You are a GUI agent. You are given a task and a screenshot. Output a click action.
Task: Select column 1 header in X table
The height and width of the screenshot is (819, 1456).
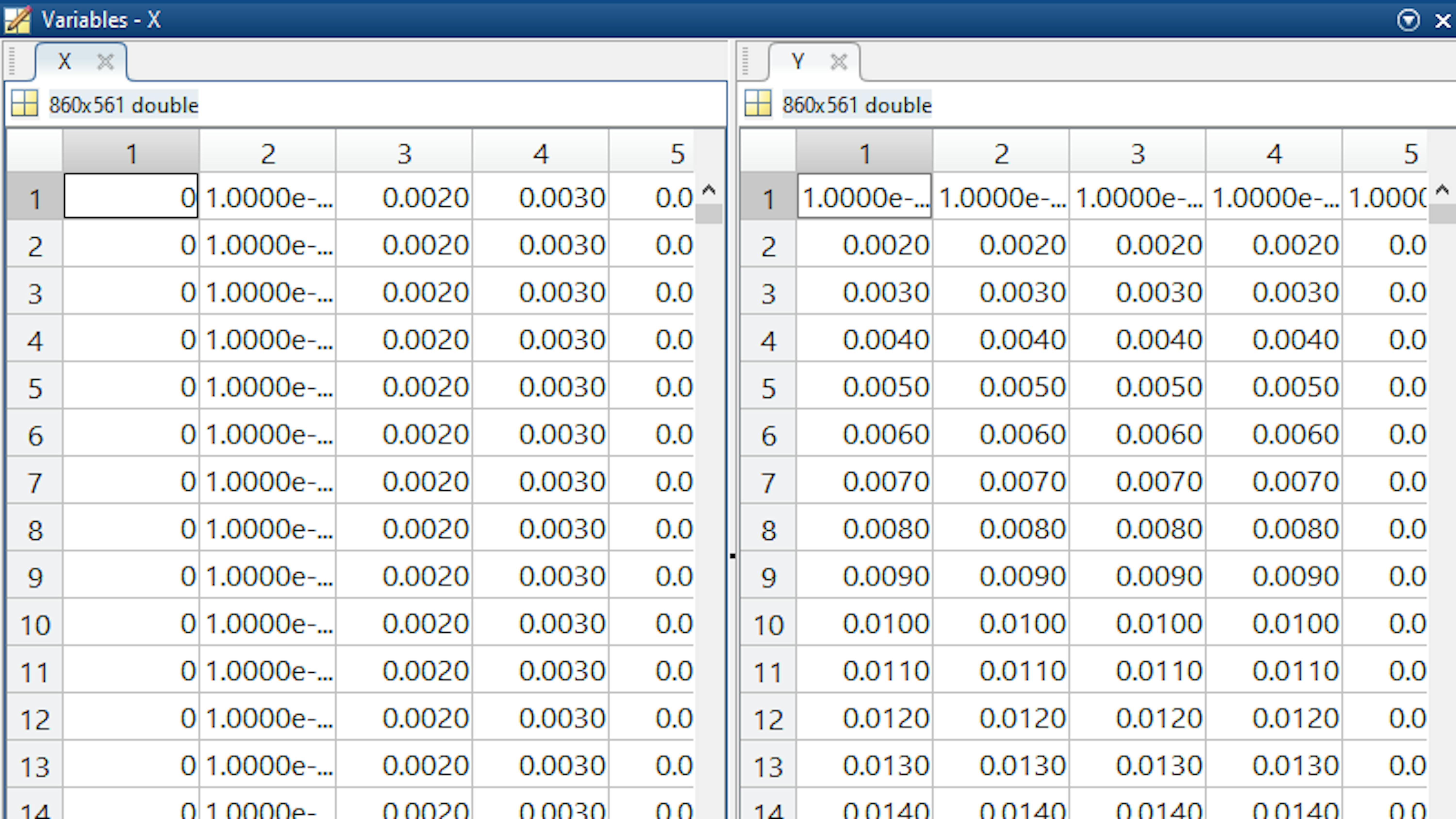tap(131, 151)
